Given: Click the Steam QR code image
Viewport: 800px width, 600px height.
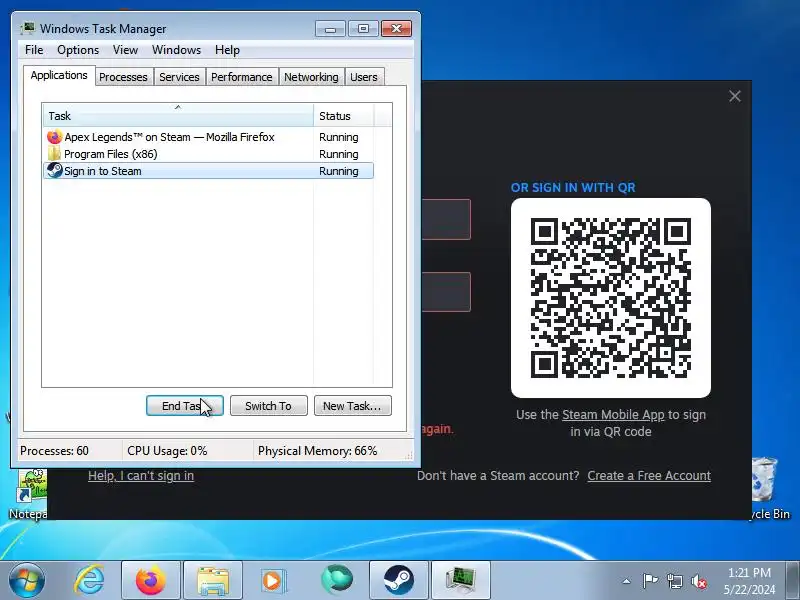Looking at the screenshot, I should [611, 298].
